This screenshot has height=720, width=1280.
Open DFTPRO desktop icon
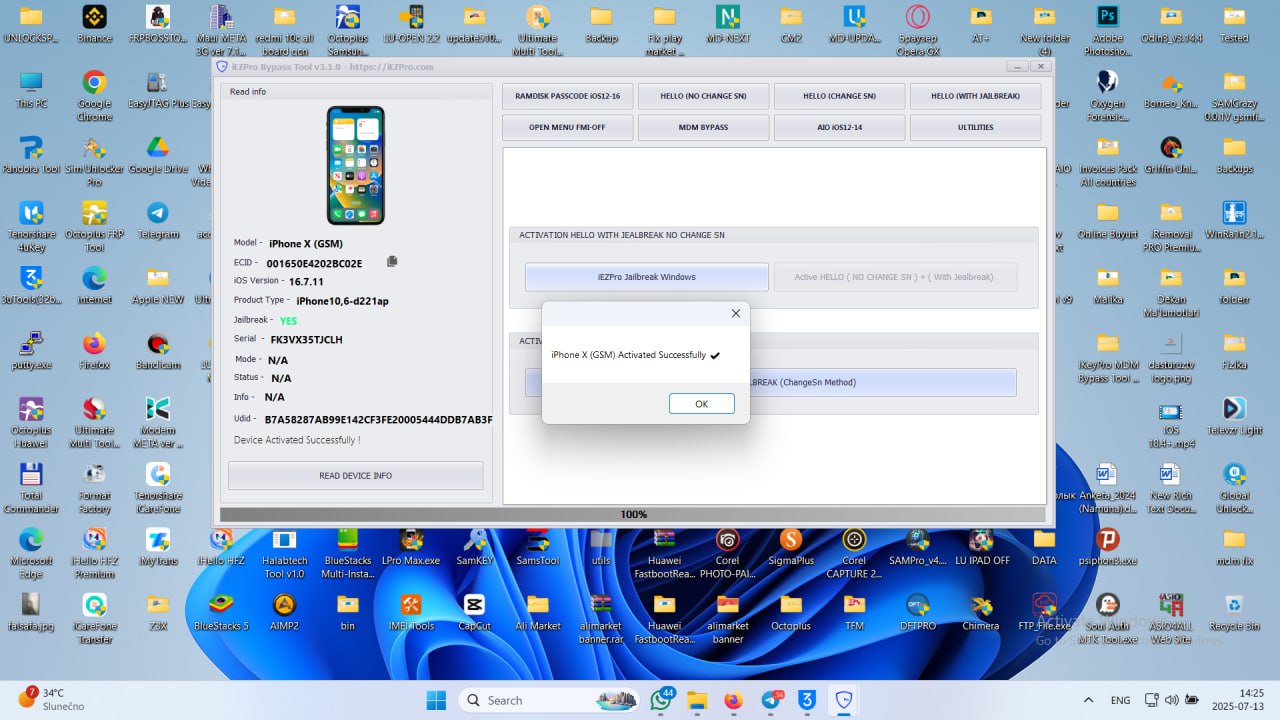click(917, 611)
